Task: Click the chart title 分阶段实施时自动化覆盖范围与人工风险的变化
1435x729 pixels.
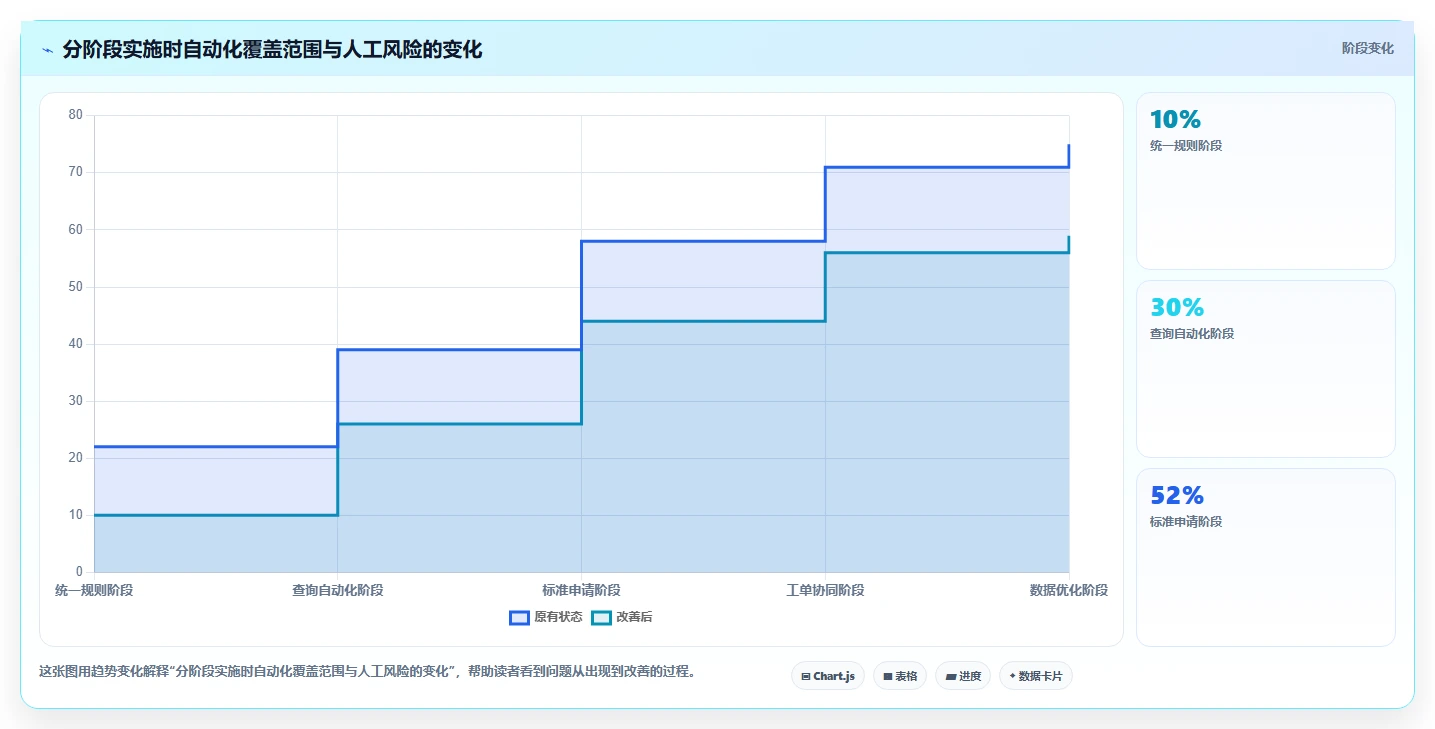Action: 272,49
